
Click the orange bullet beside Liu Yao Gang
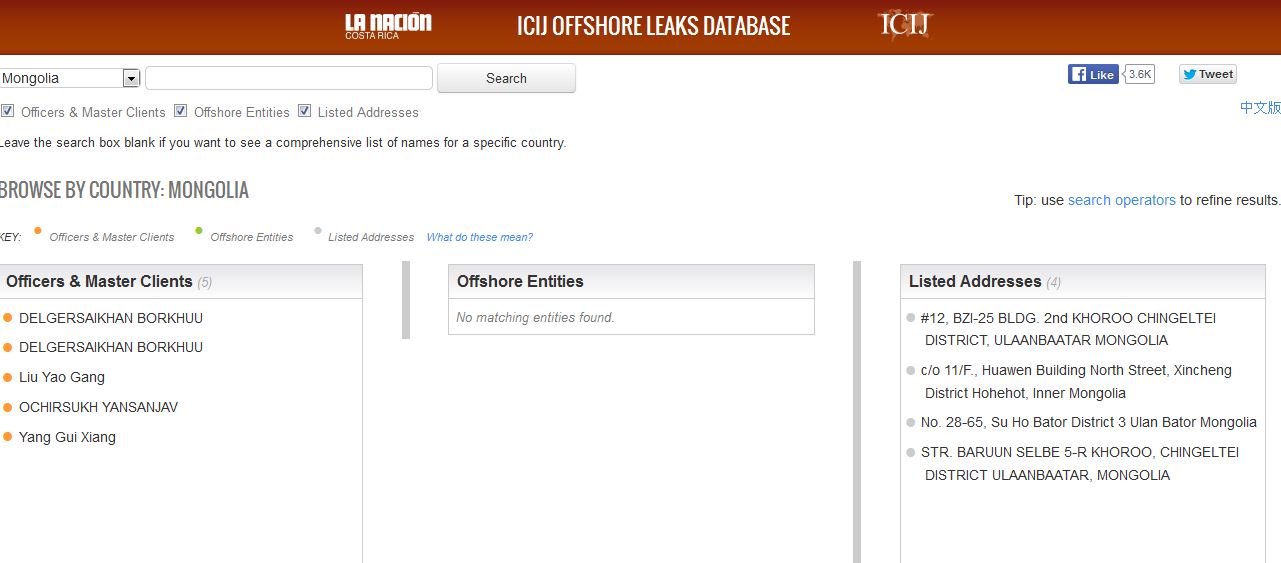pyautogui.click(x=8, y=377)
